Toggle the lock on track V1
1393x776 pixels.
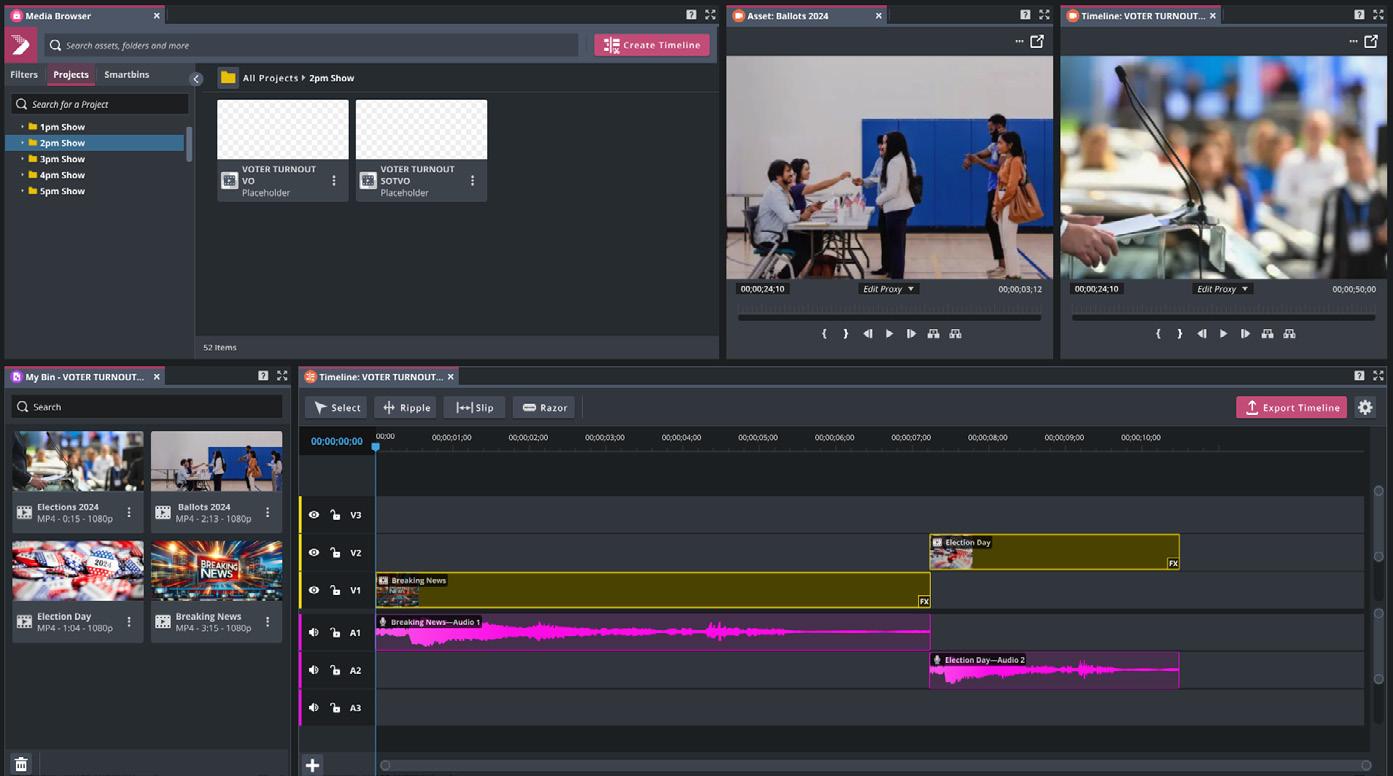[x=335, y=591]
